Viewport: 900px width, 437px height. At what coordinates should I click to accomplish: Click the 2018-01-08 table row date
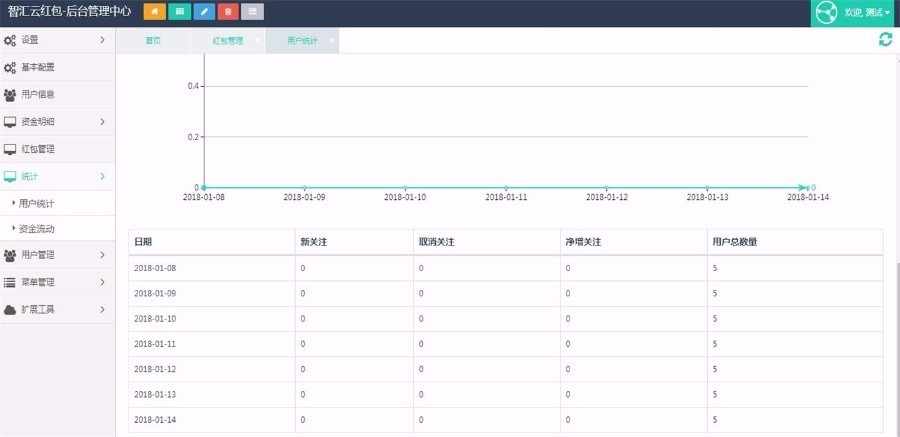(x=155, y=268)
